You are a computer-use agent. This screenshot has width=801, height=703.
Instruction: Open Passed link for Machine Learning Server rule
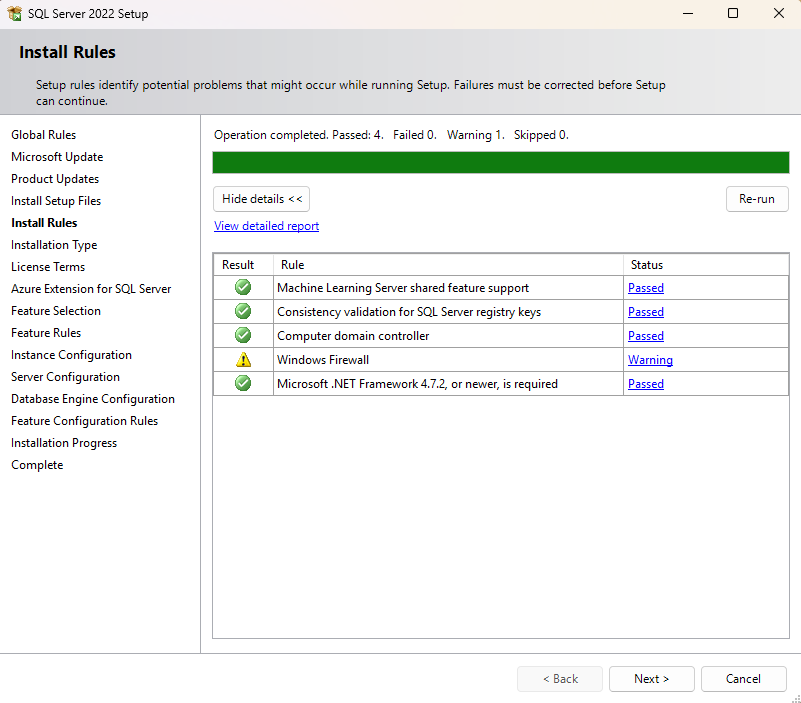click(645, 288)
